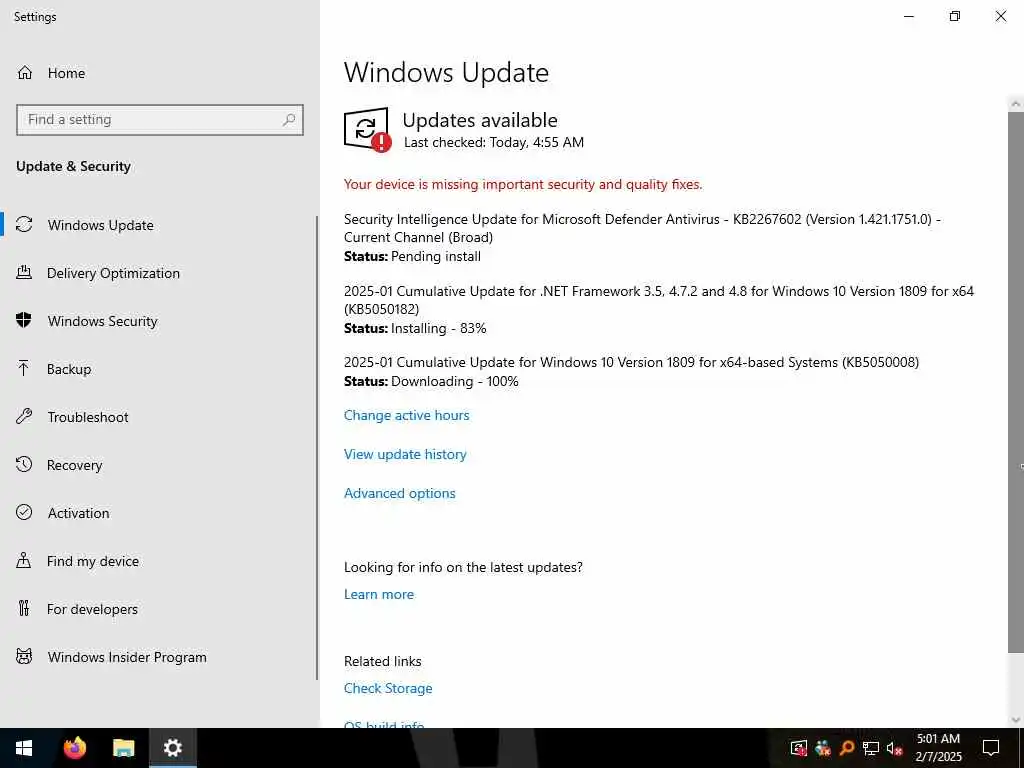Open the Action Center notification icon
Screen dimensions: 1024x768
pyautogui.click(x=991, y=748)
